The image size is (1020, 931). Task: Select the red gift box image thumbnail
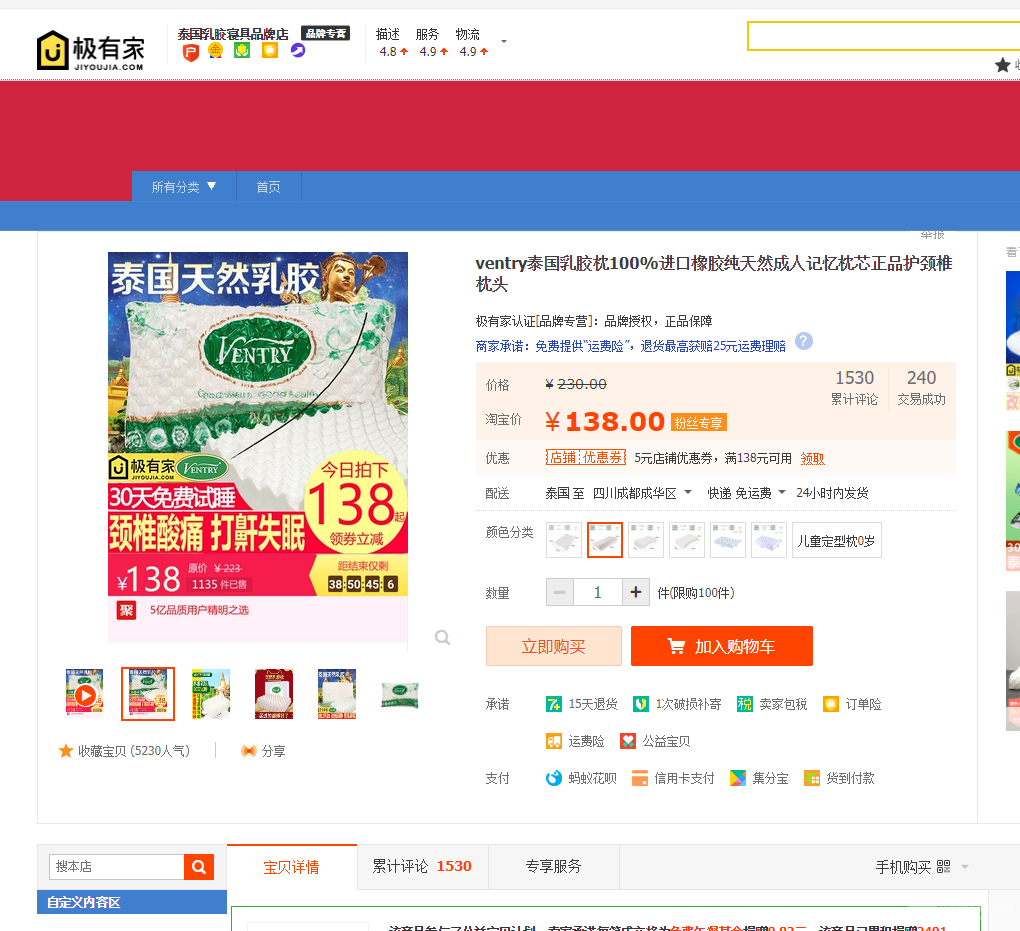pyautogui.click(x=274, y=694)
